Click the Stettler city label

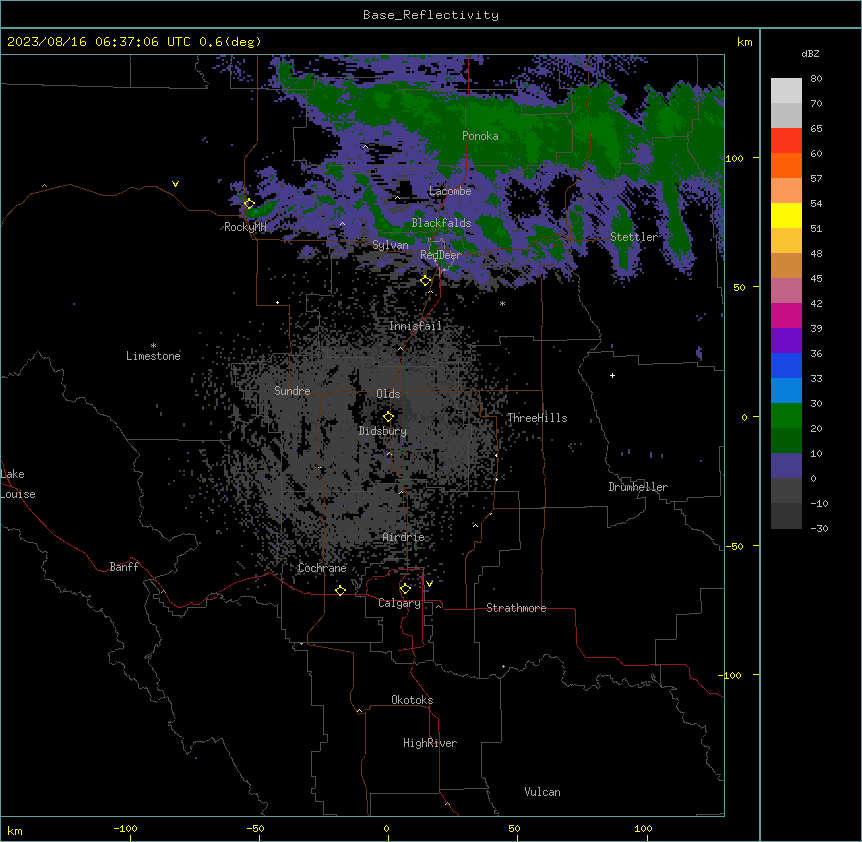pyautogui.click(x=634, y=237)
